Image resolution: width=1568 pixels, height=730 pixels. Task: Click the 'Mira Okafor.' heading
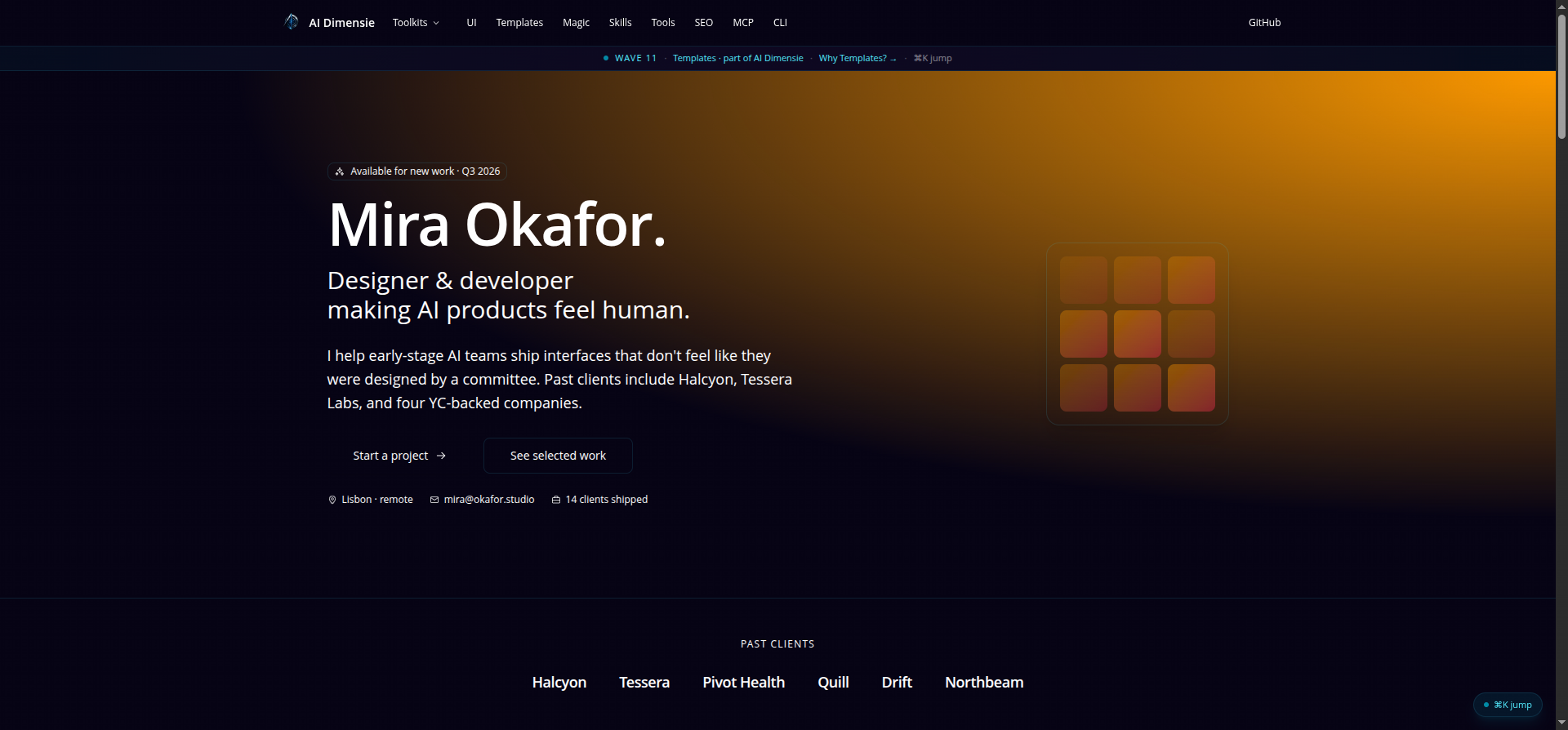pyautogui.click(x=497, y=225)
